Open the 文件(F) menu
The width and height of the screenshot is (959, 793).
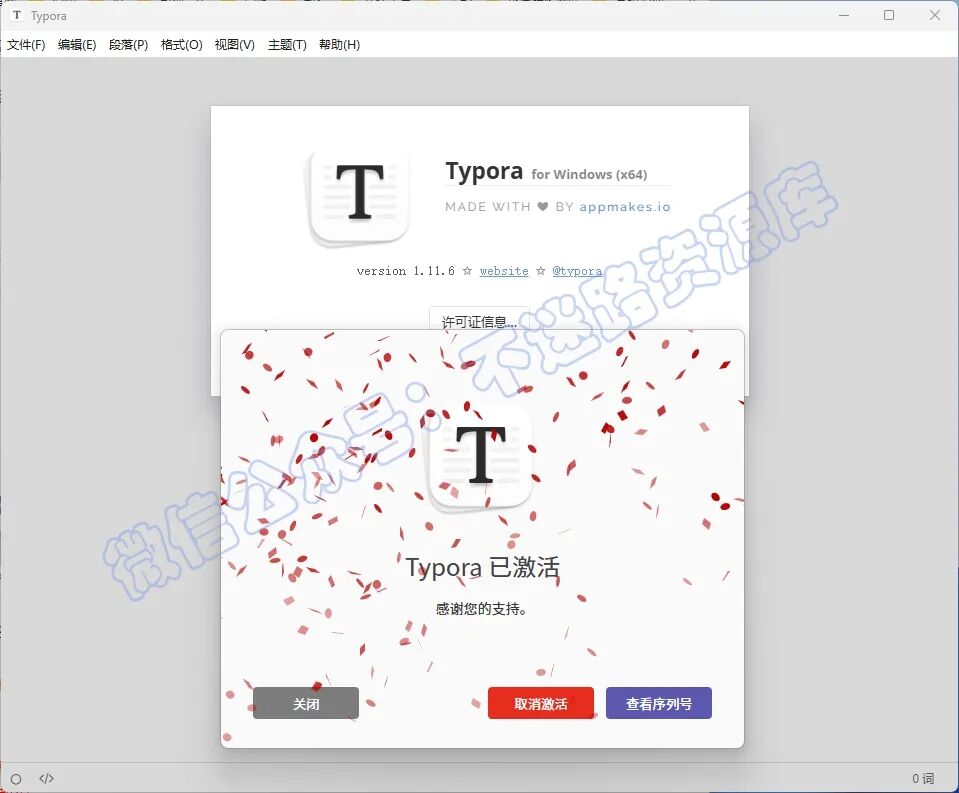tap(26, 45)
